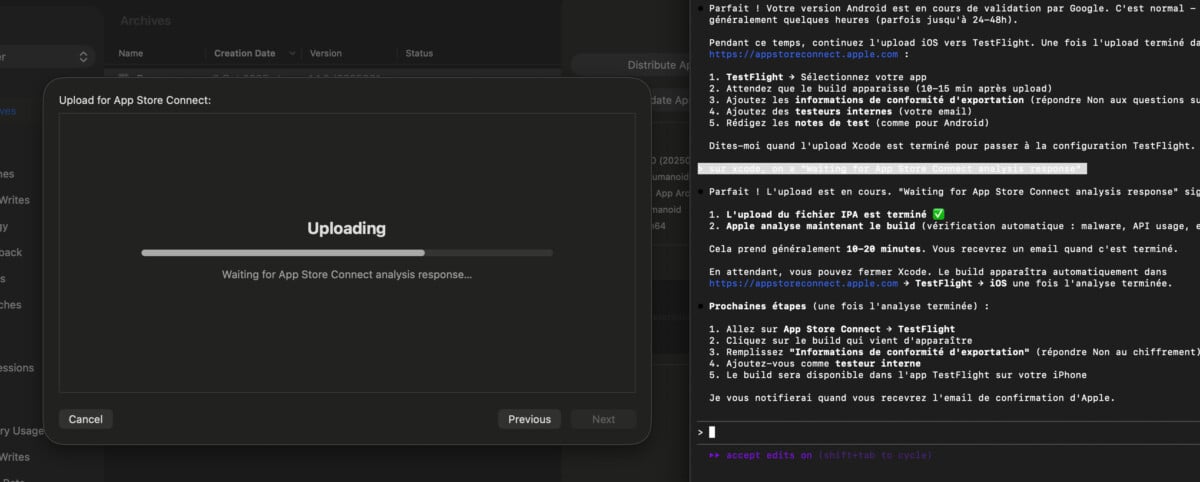Click the Previous button
The height and width of the screenshot is (482, 1200).
click(529, 419)
